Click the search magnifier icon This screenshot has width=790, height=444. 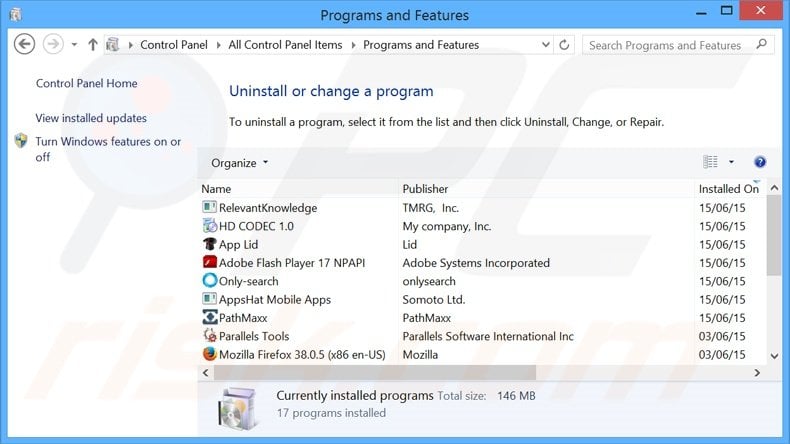click(x=762, y=44)
